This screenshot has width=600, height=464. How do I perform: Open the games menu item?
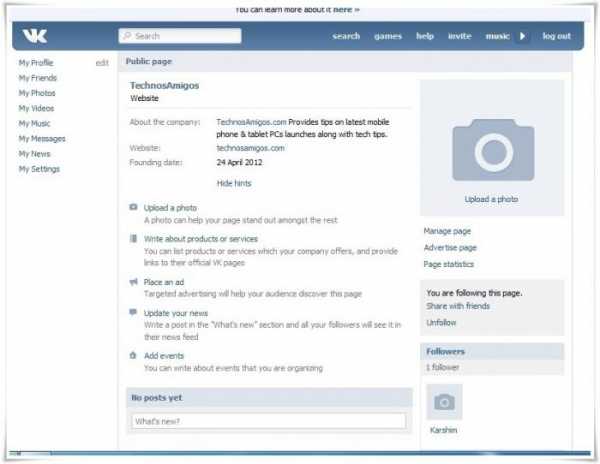pyautogui.click(x=388, y=36)
